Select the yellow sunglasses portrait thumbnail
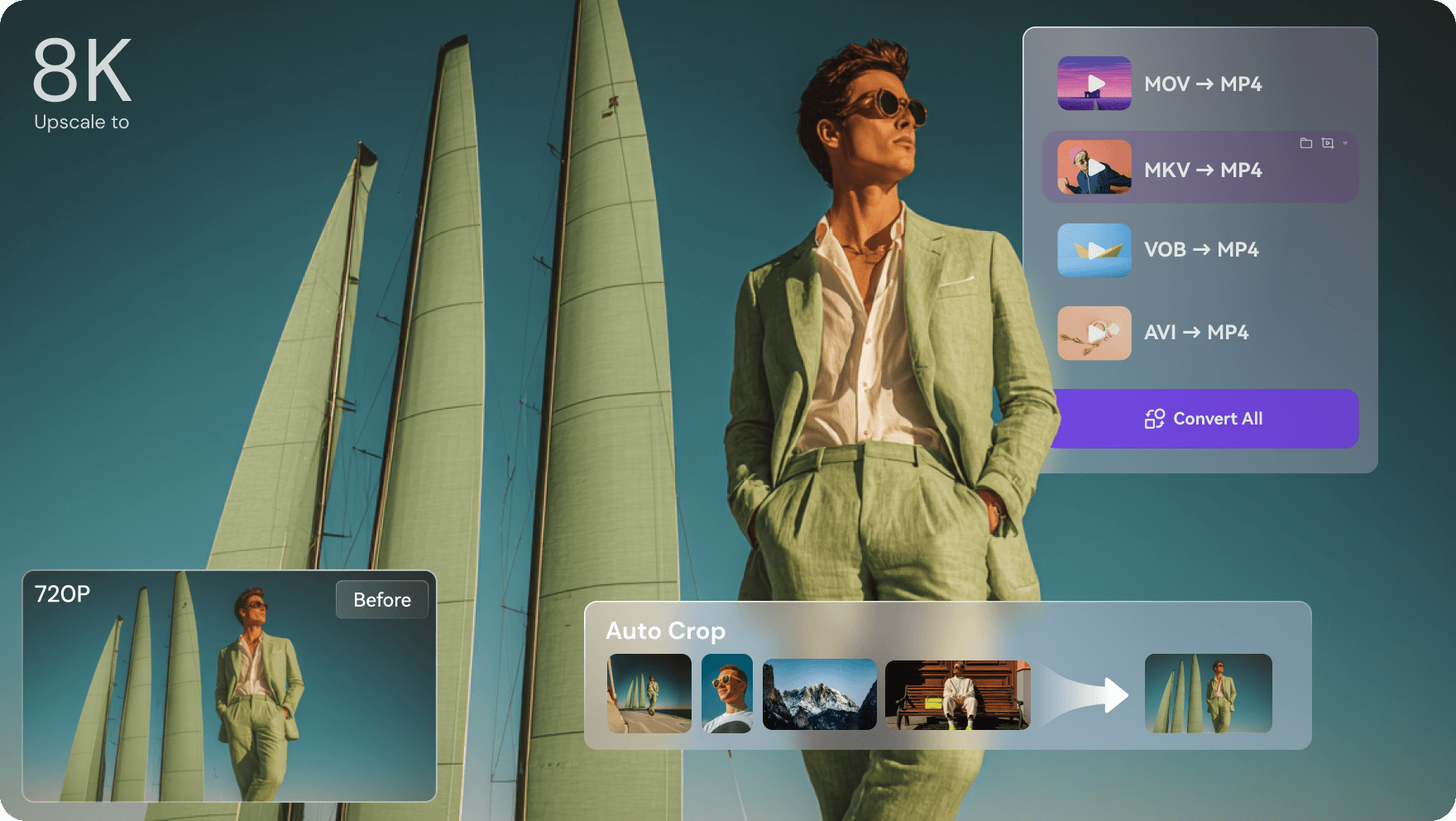 click(727, 694)
